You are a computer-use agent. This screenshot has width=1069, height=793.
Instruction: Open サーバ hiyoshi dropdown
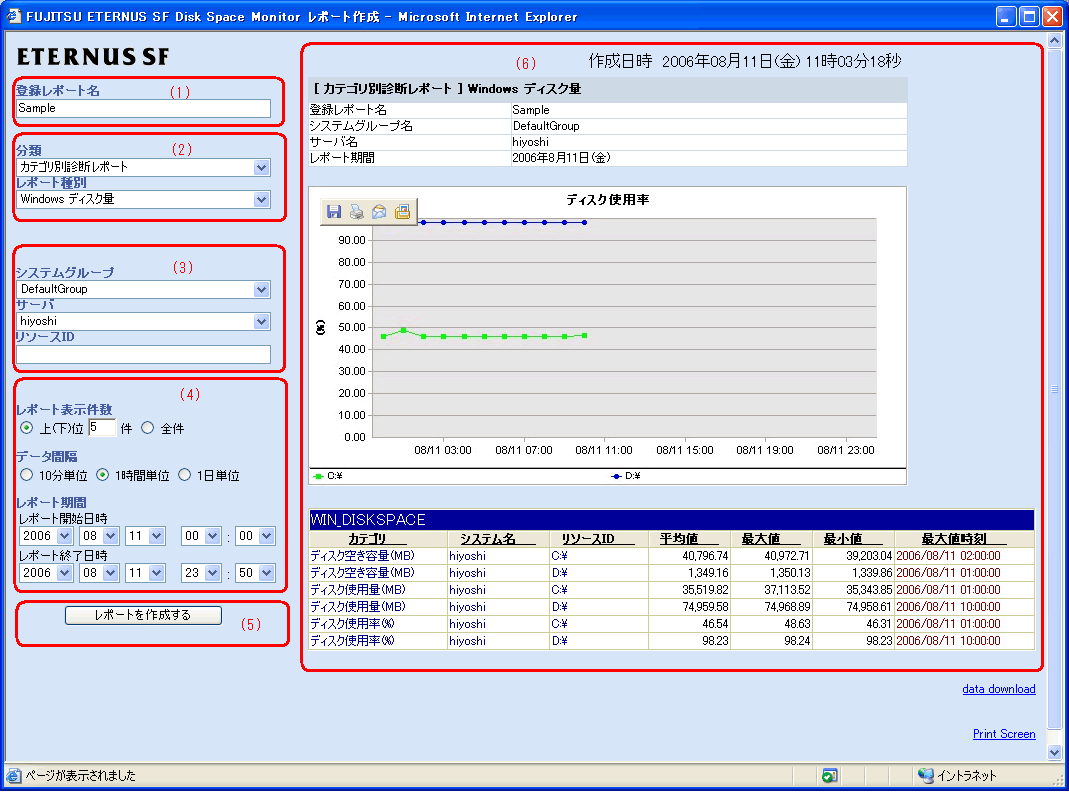point(262,321)
